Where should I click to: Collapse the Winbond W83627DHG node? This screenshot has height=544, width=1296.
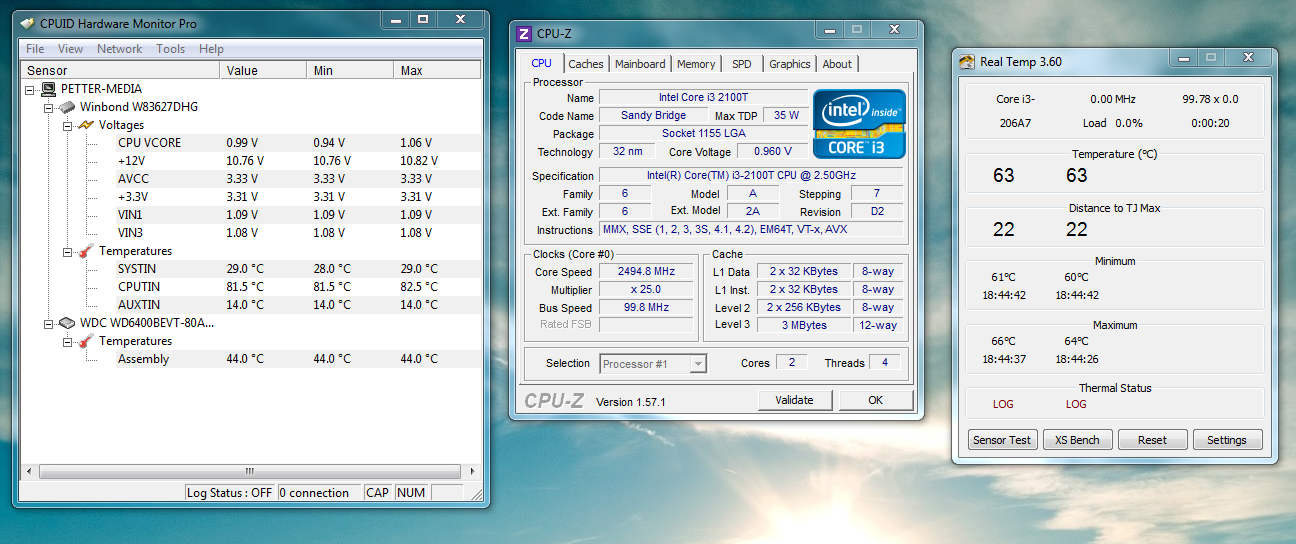tap(48, 107)
